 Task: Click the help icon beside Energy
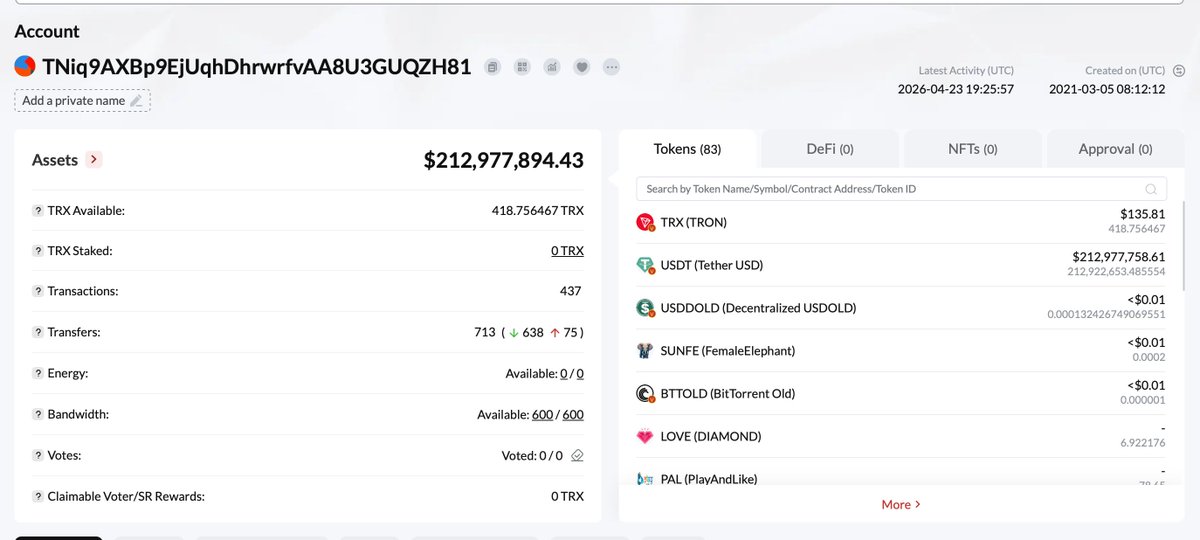tap(38, 373)
